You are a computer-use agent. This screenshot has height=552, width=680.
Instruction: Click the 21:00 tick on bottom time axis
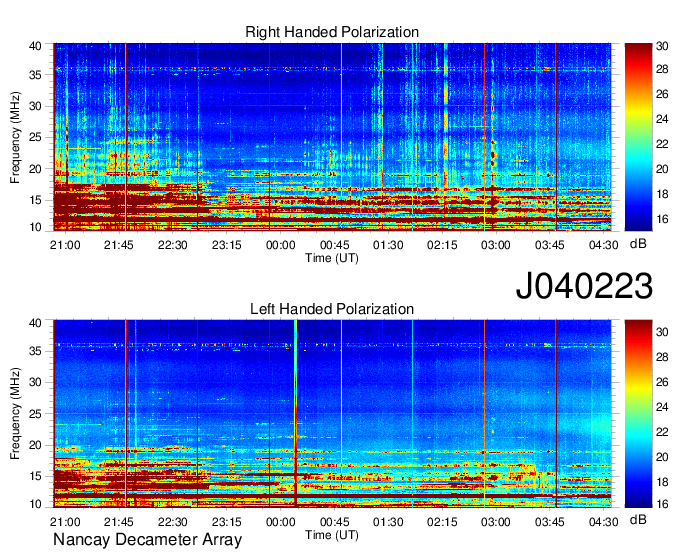pos(65,522)
